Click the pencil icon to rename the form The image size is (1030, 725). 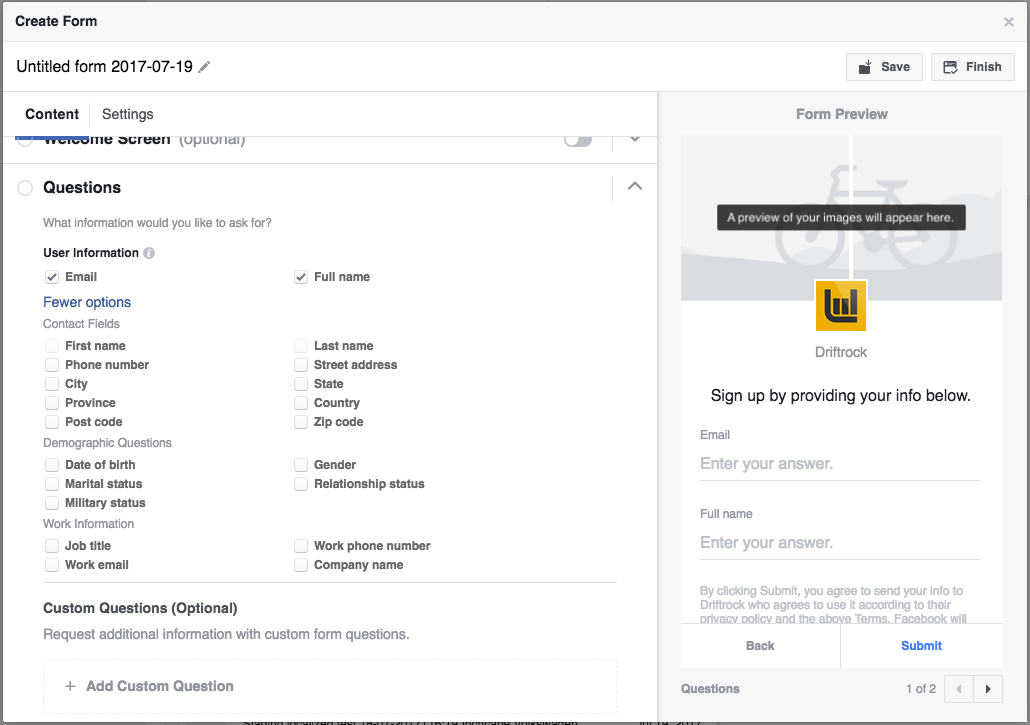point(205,66)
